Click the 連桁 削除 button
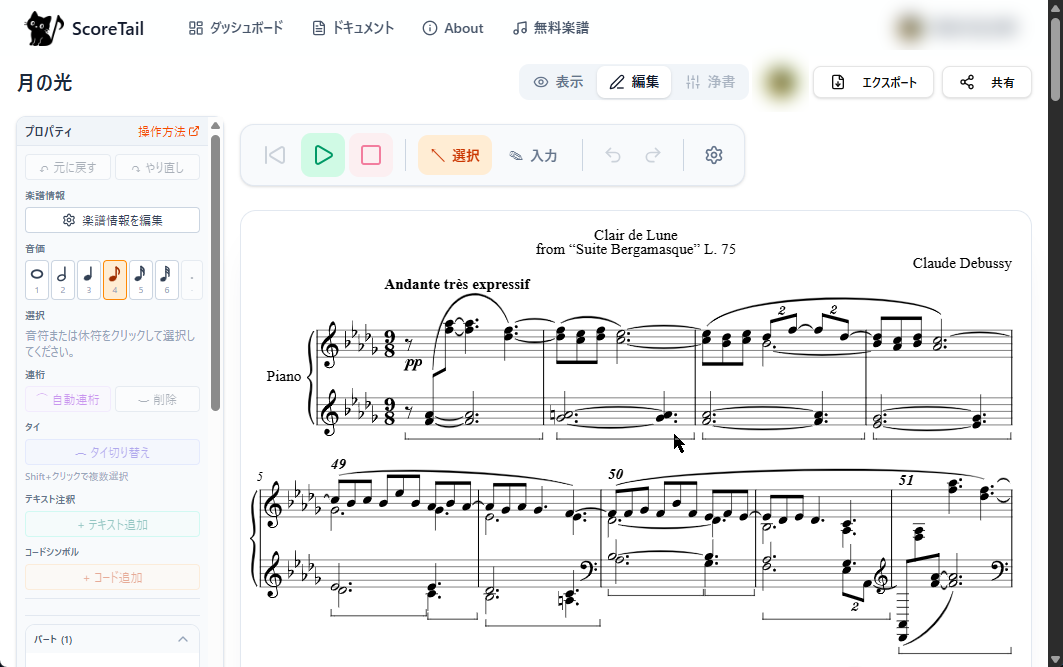The image size is (1063, 667). pyautogui.click(x=157, y=399)
